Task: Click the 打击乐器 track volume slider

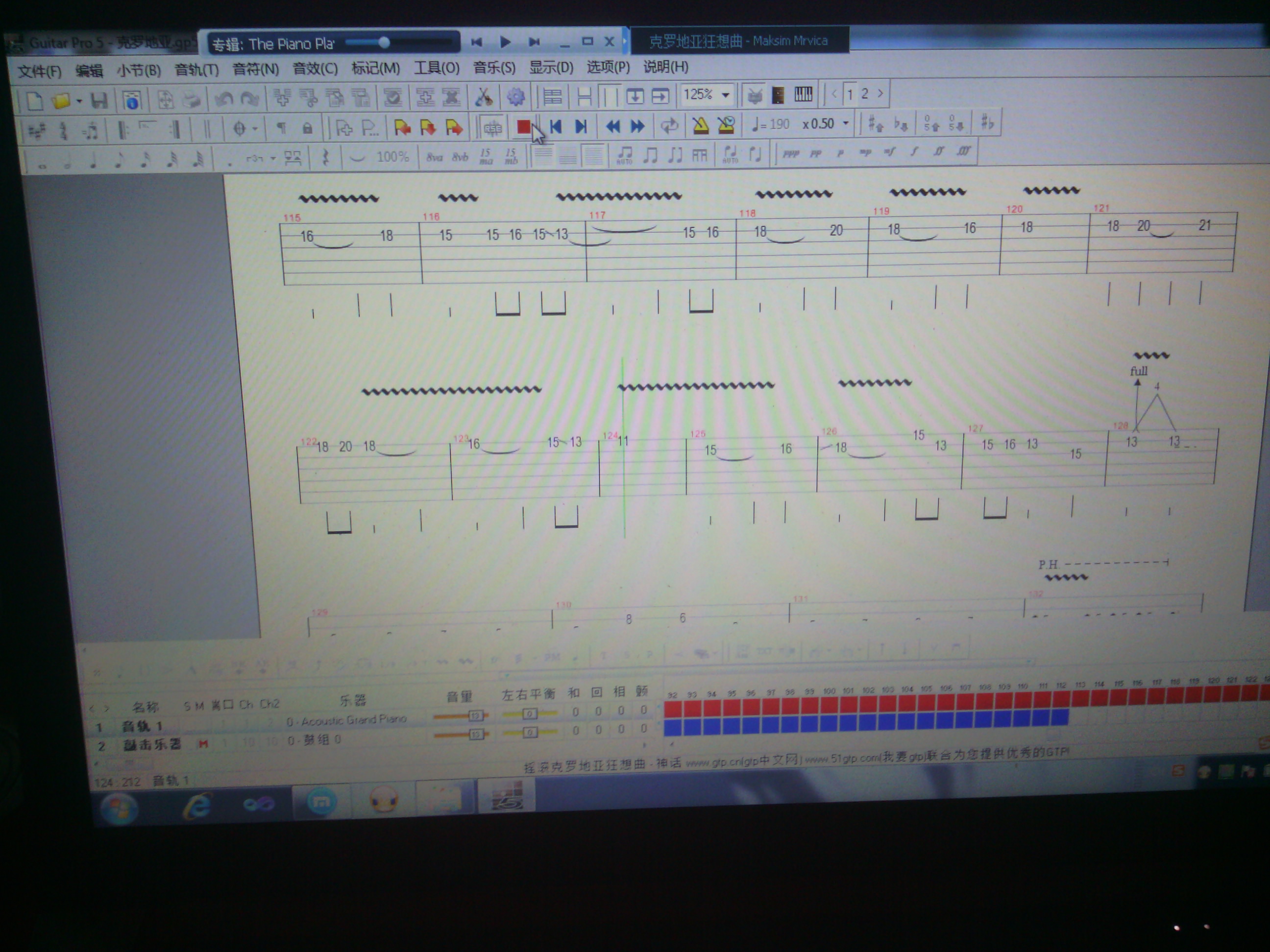Action: pyautogui.click(x=461, y=734)
